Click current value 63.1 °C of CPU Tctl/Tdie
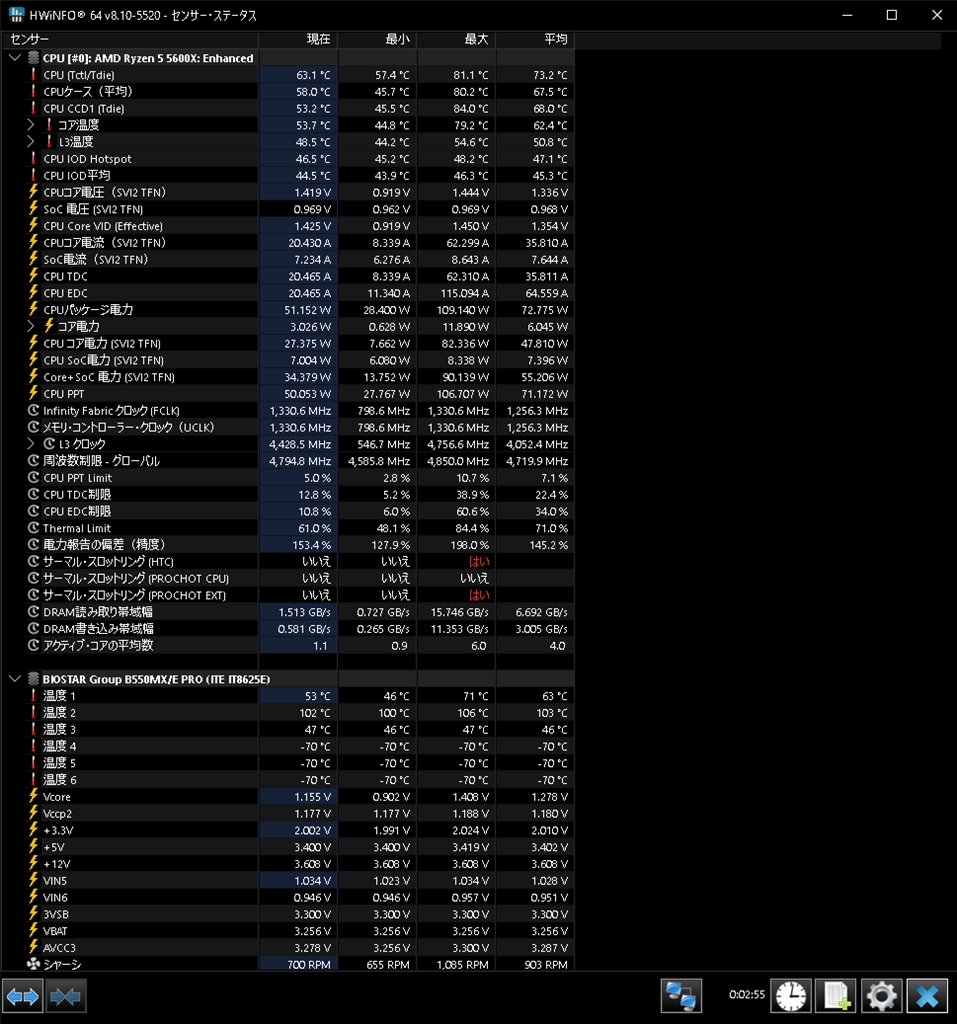The height and width of the screenshot is (1024, 957). [x=313, y=75]
